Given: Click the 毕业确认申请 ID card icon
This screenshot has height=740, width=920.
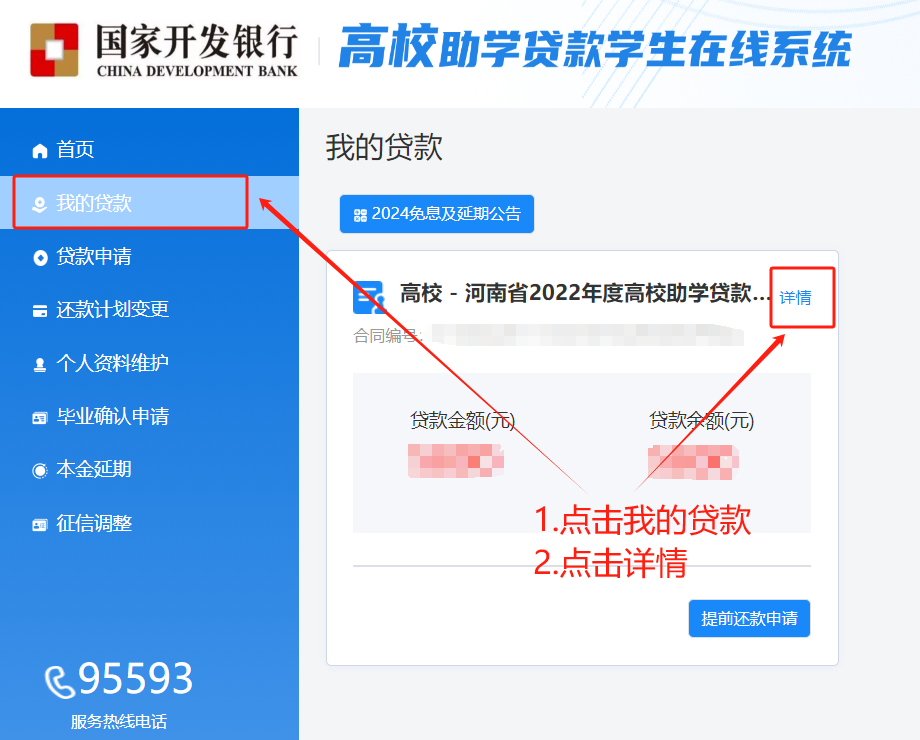Looking at the screenshot, I should click(x=39, y=418).
